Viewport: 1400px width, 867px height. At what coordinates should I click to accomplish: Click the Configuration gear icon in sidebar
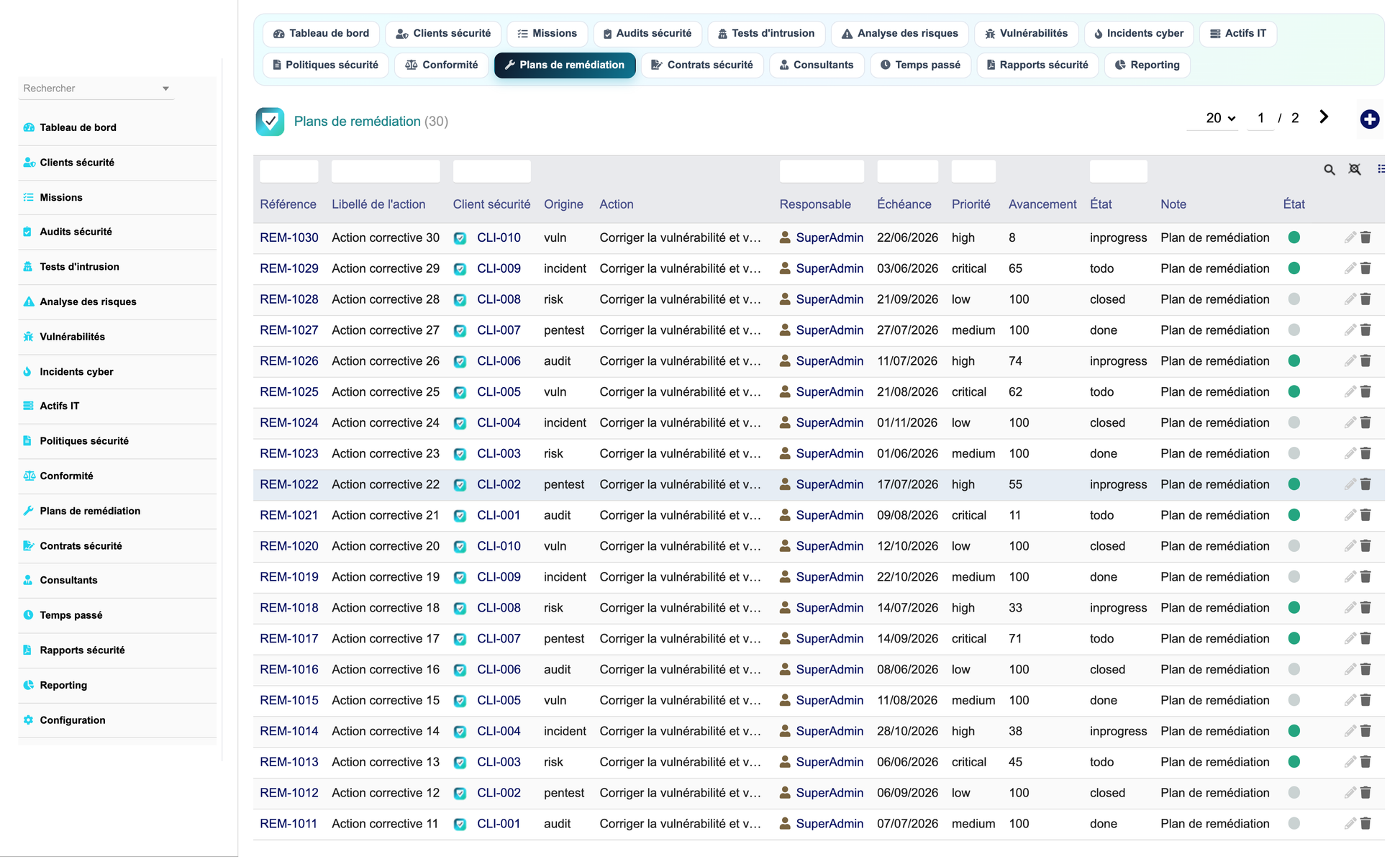click(x=28, y=720)
